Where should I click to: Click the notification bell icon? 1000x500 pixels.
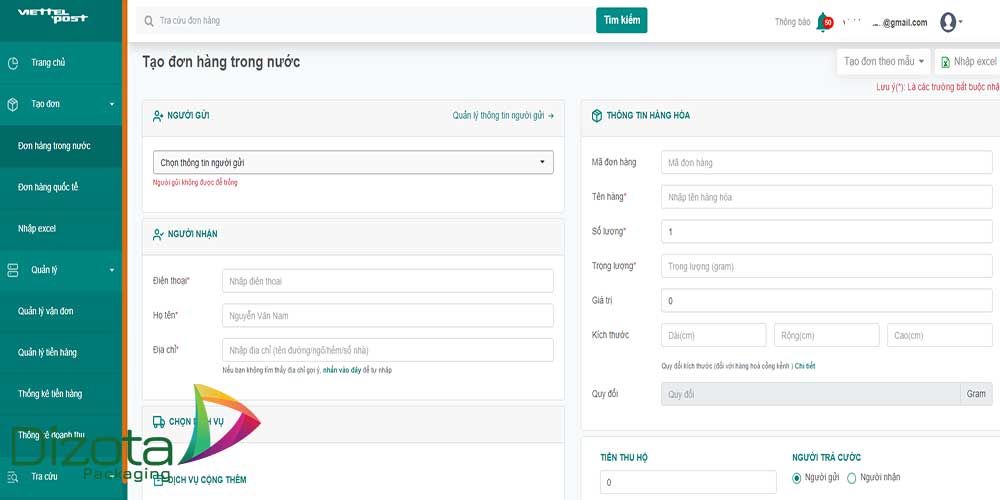pyautogui.click(x=822, y=22)
